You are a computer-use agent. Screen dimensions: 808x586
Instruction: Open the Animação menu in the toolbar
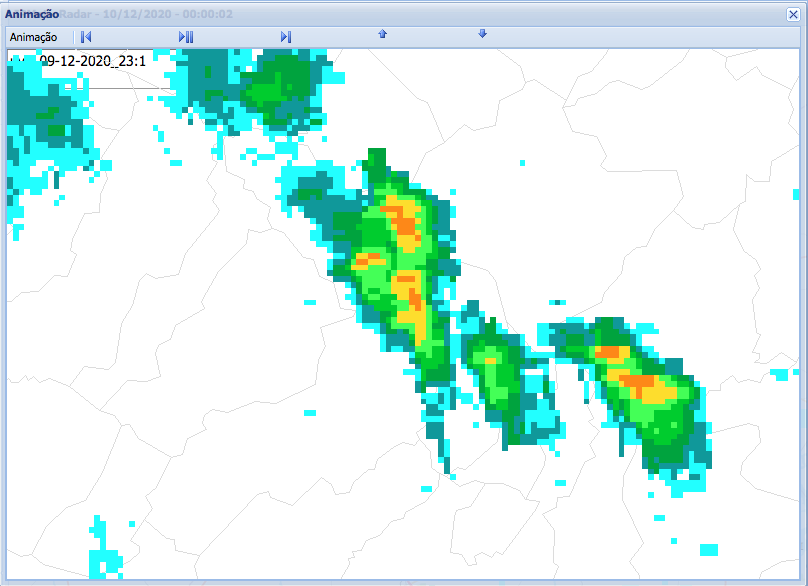point(33,37)
